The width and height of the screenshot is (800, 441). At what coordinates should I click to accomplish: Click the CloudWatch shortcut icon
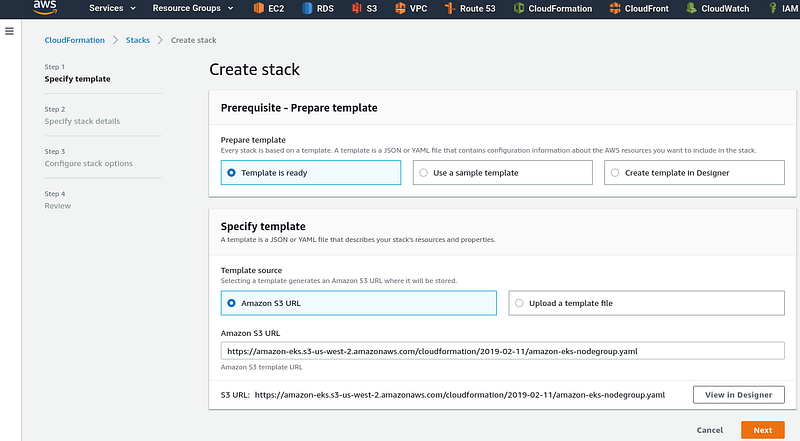(691, 8)
